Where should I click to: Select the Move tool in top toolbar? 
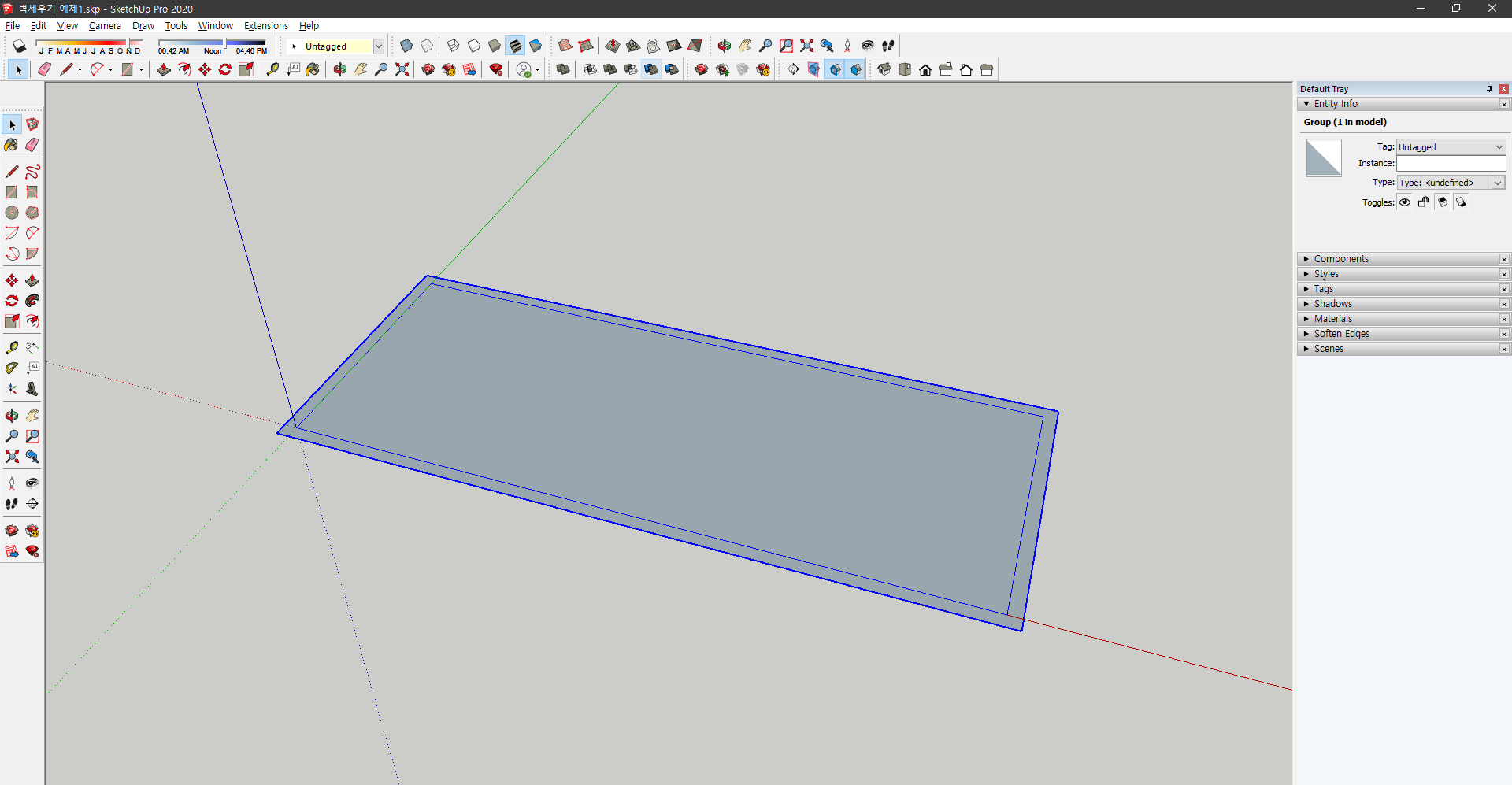[x=205, y=69]
